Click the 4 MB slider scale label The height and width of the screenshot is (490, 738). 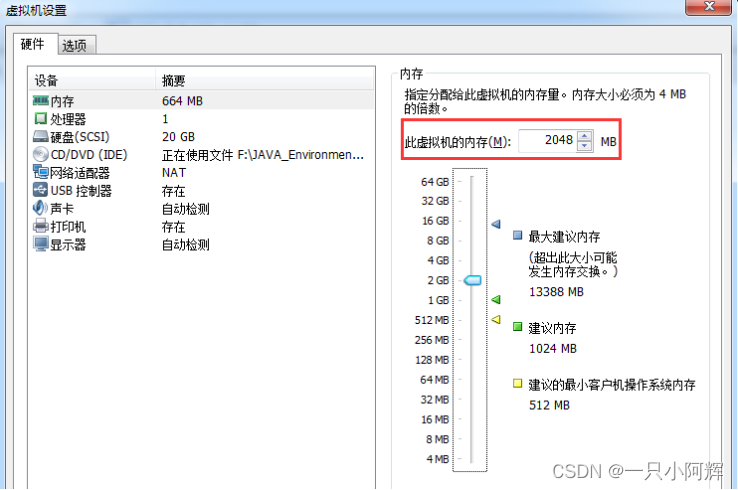438,459
